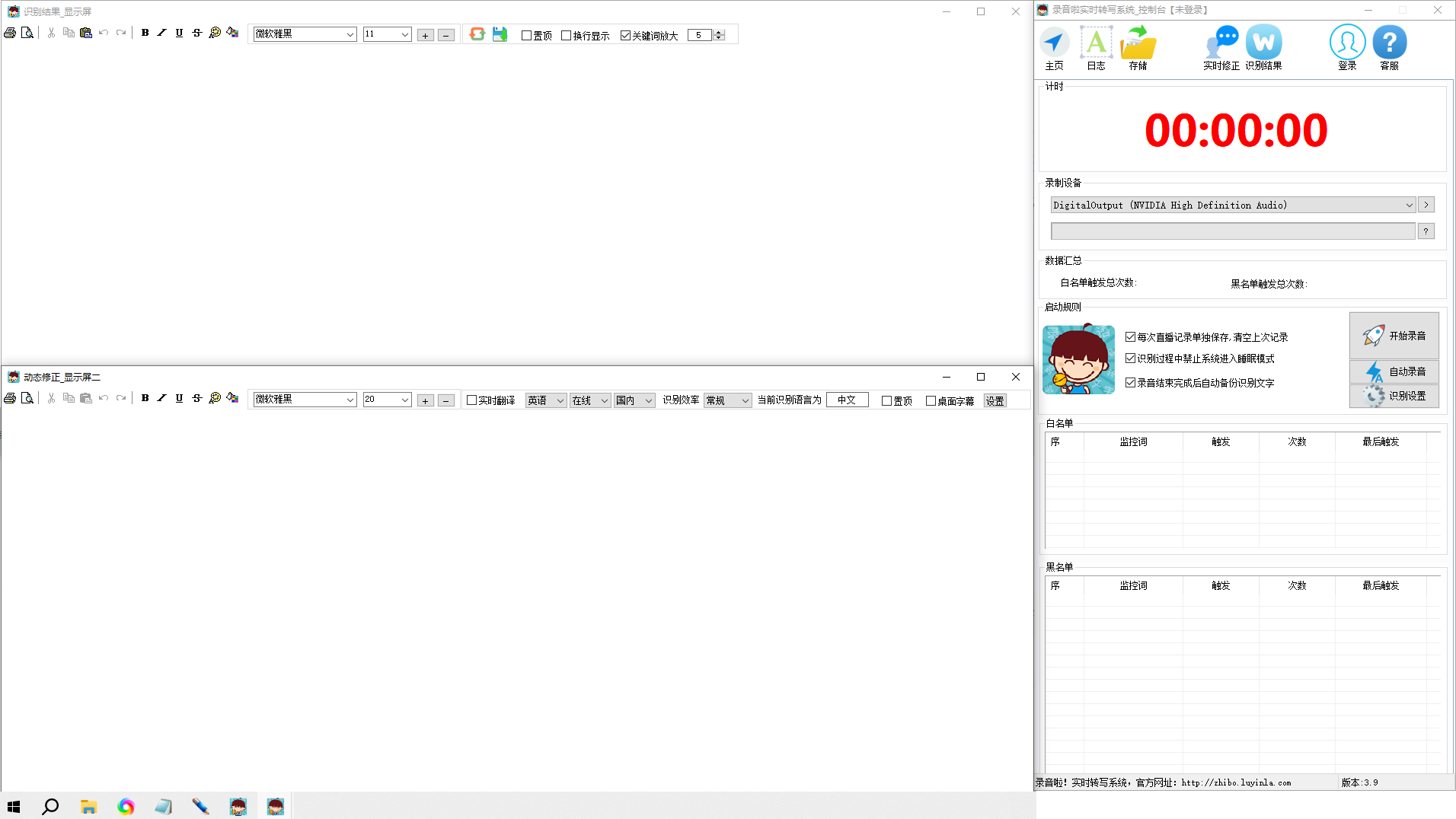The height and width of the screenshot is (819, 1456).
Task: Uncheck 录音结束完成后自动备份识别文字 option
Action: 1130,382
